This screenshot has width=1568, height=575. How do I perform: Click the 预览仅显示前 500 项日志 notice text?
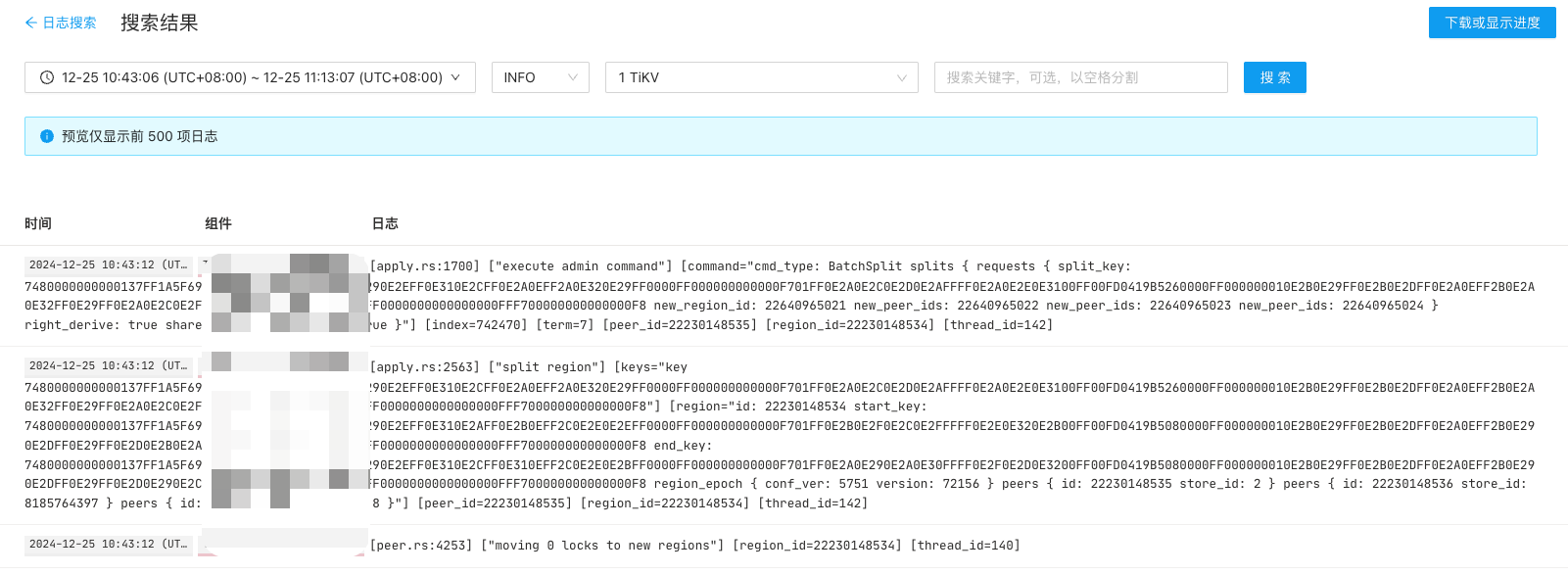[140, 136]
